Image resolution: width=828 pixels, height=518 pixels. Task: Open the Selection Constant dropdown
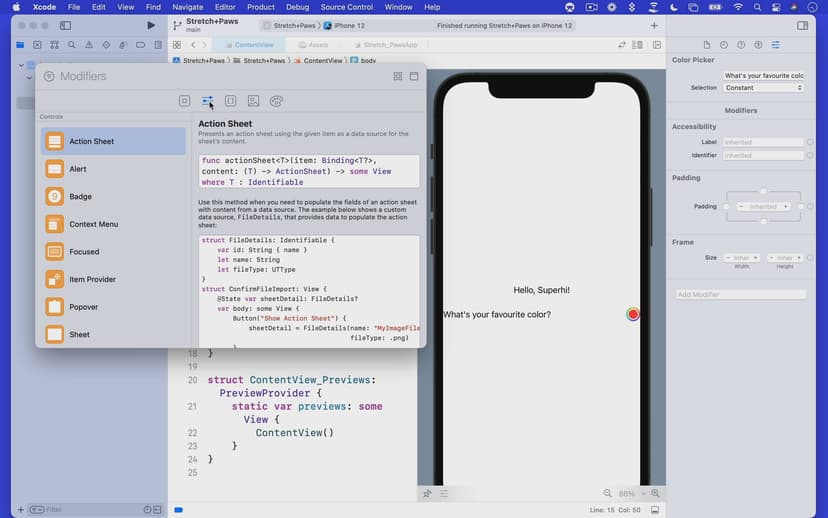point(764,88)
